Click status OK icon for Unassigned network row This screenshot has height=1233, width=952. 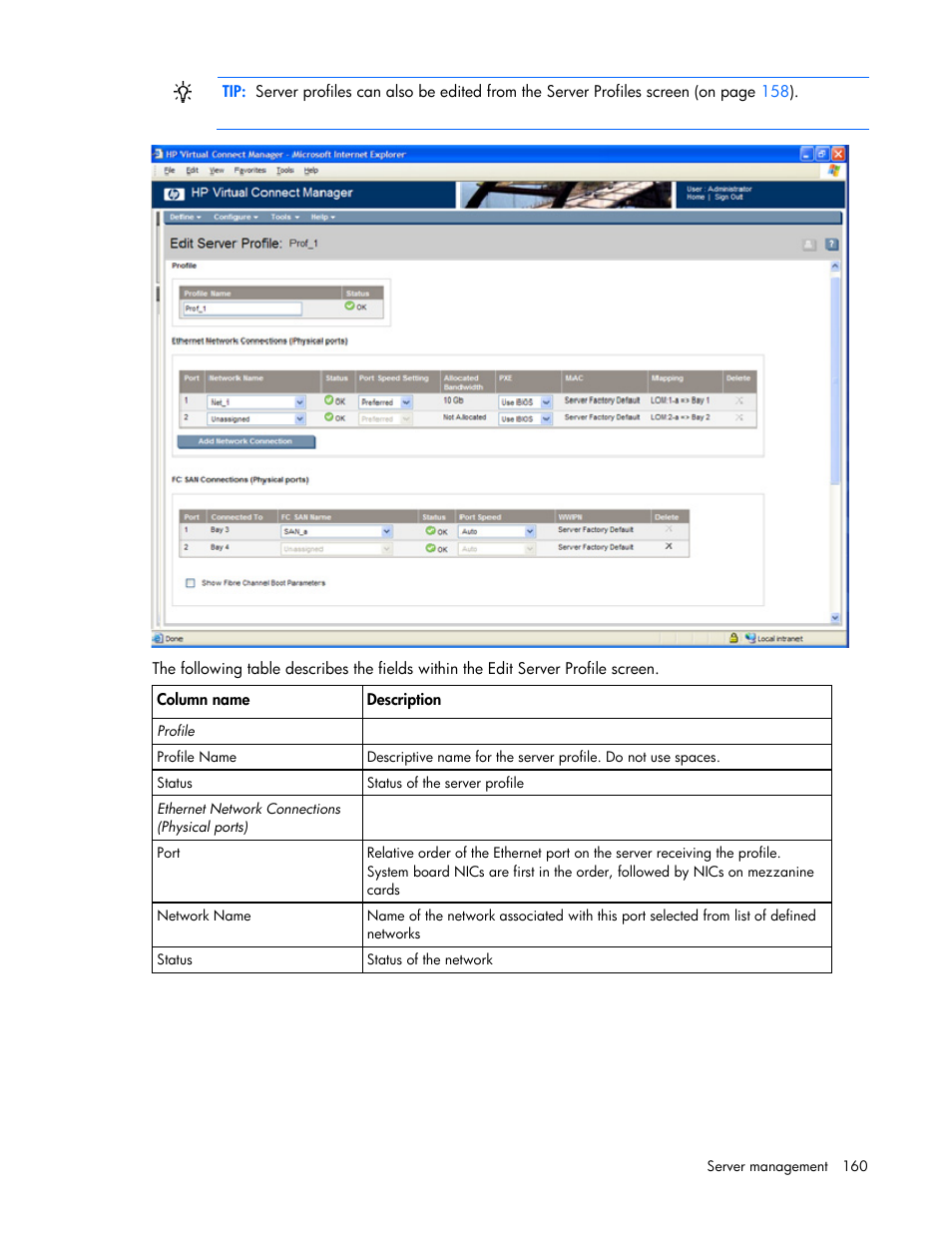click(329, 417)
